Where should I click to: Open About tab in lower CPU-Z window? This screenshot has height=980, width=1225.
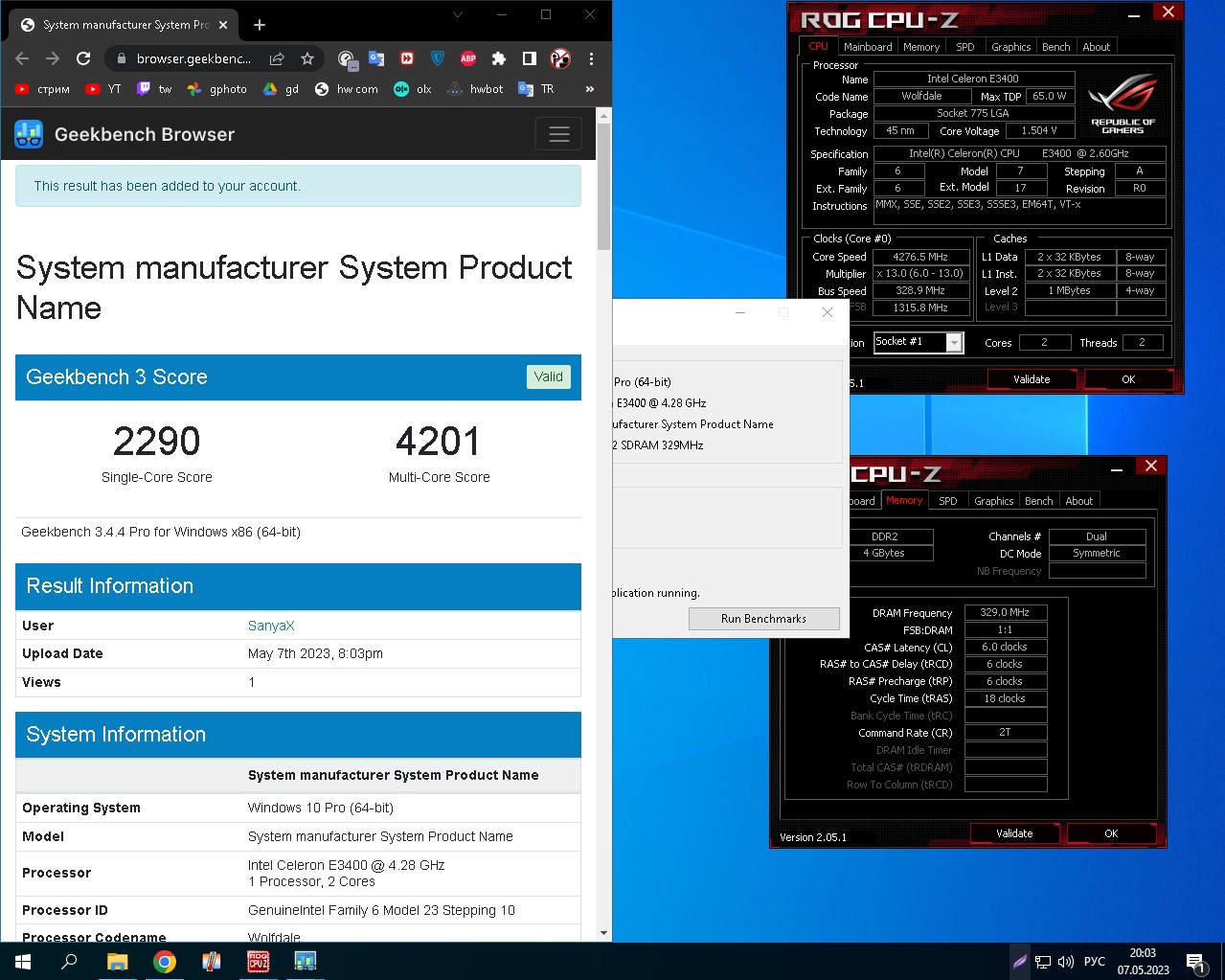pyautogui.click(x=1078, y=501)
